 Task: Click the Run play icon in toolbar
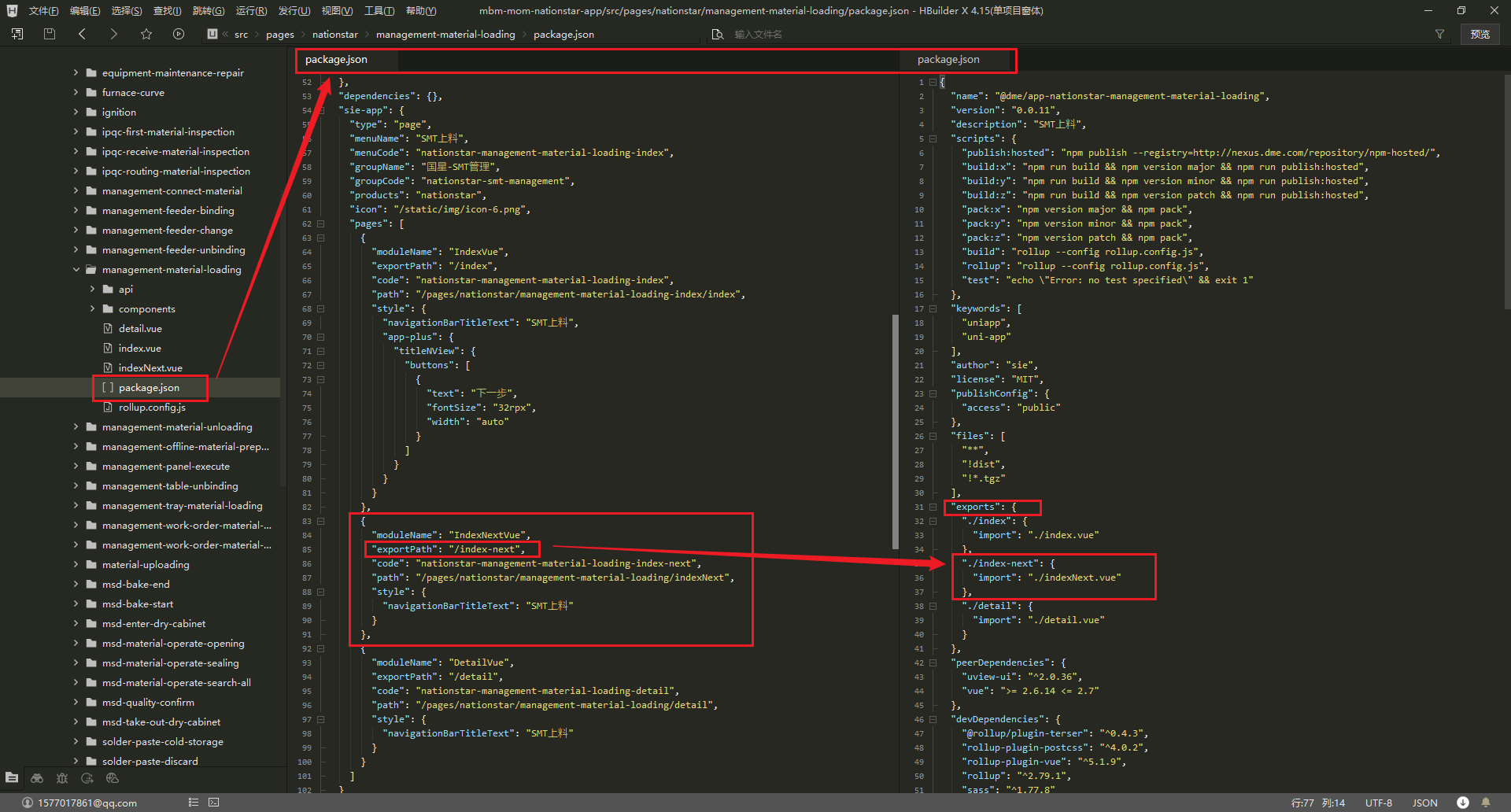click(x=179, y=34)
